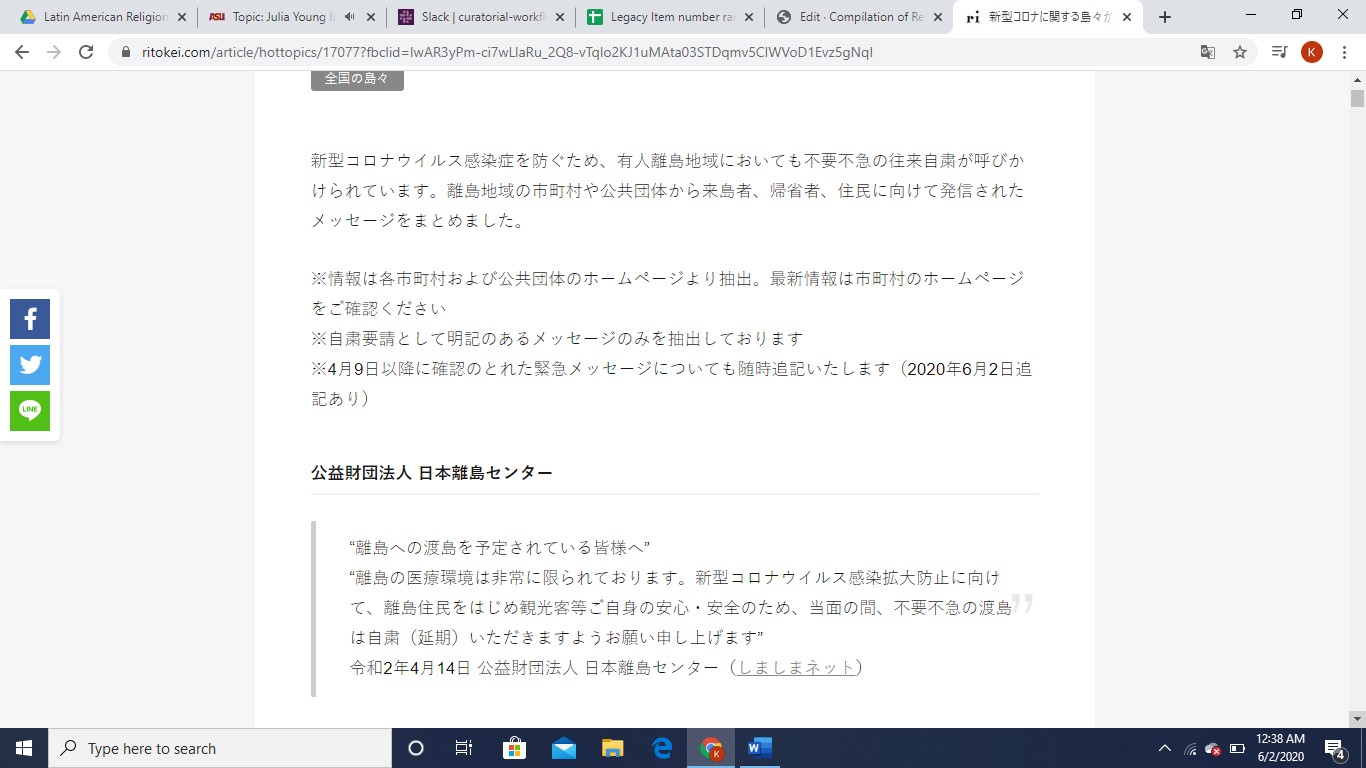The image size is (1366, 768).
Task: Share article via LINE icon
Action: 30,411
